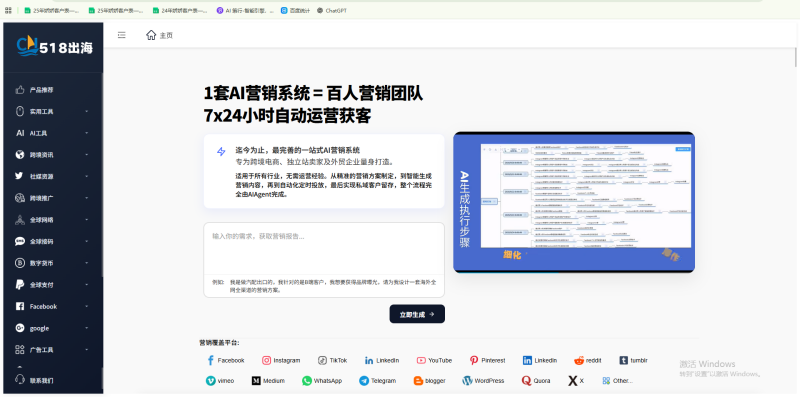
Task: Open the AI bookmark with the purple icon
Action: pos(244,10)
